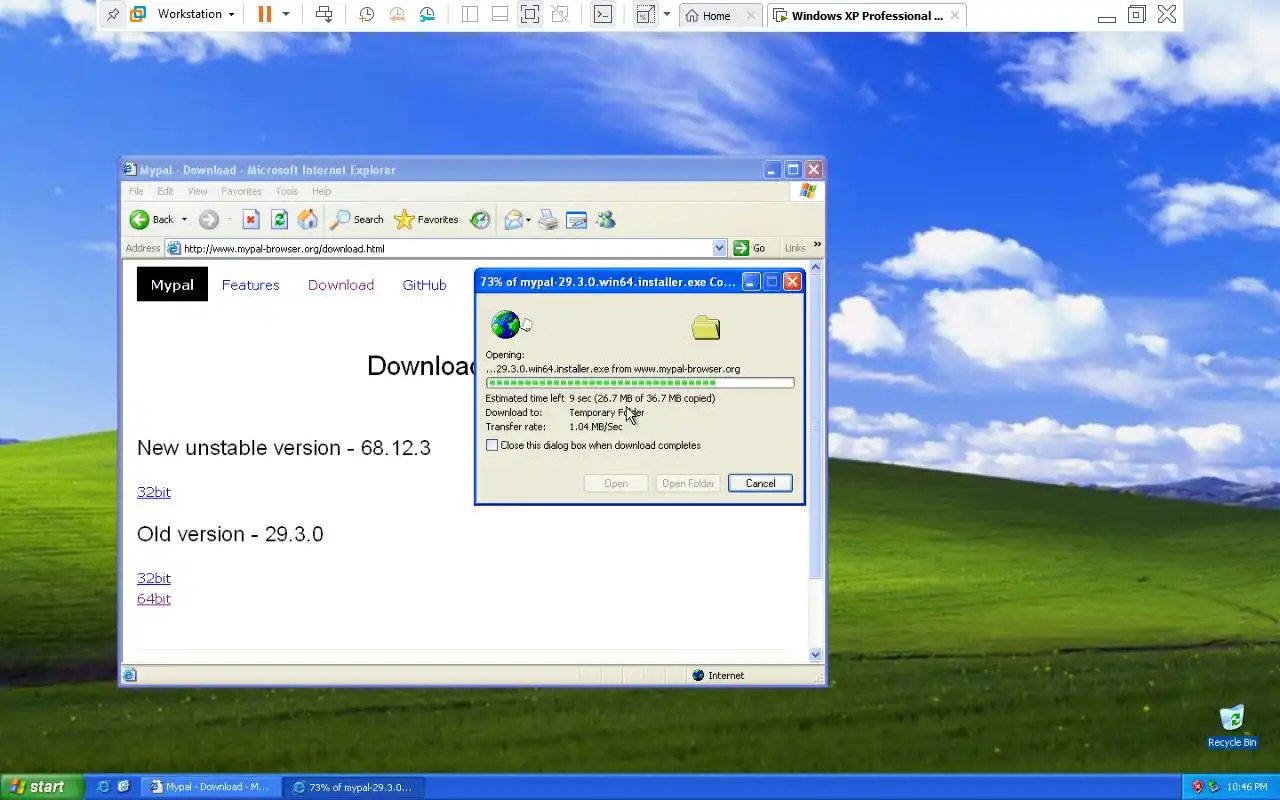1280x800 pixels.
Task: Click the Edit page icon in the IE toolbar
Action: click(x=576, y=220)
